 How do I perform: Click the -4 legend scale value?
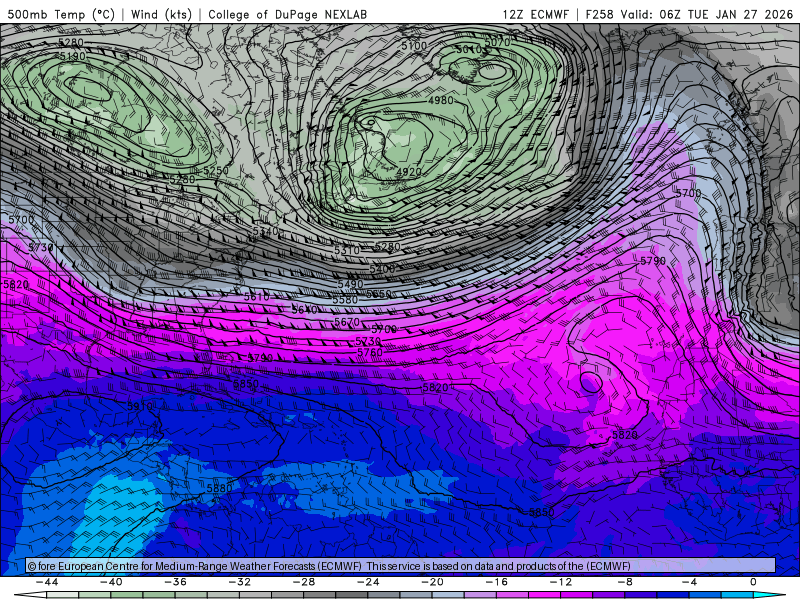(690, 582)
